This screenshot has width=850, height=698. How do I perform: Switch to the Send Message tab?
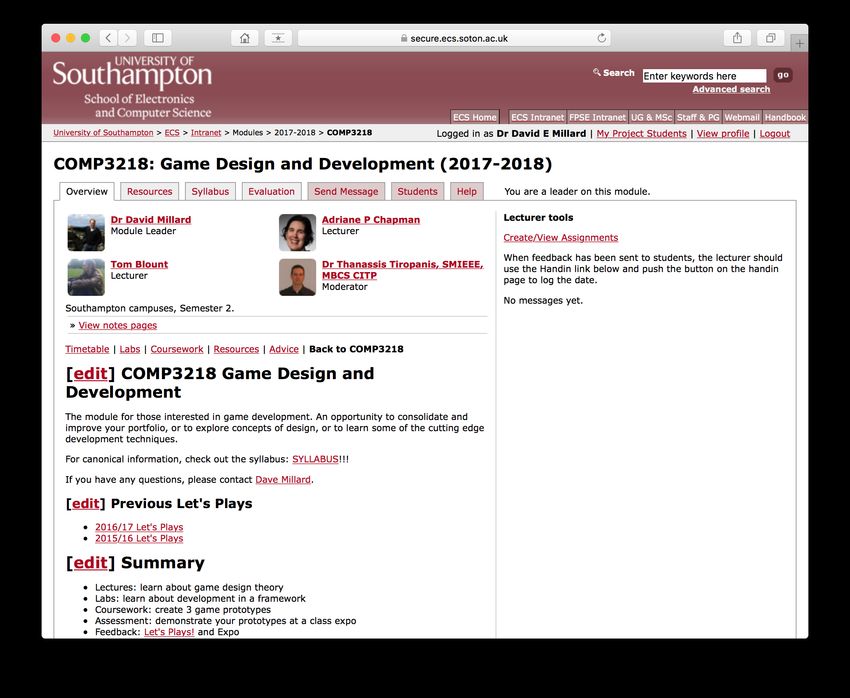tap(346, 191)
